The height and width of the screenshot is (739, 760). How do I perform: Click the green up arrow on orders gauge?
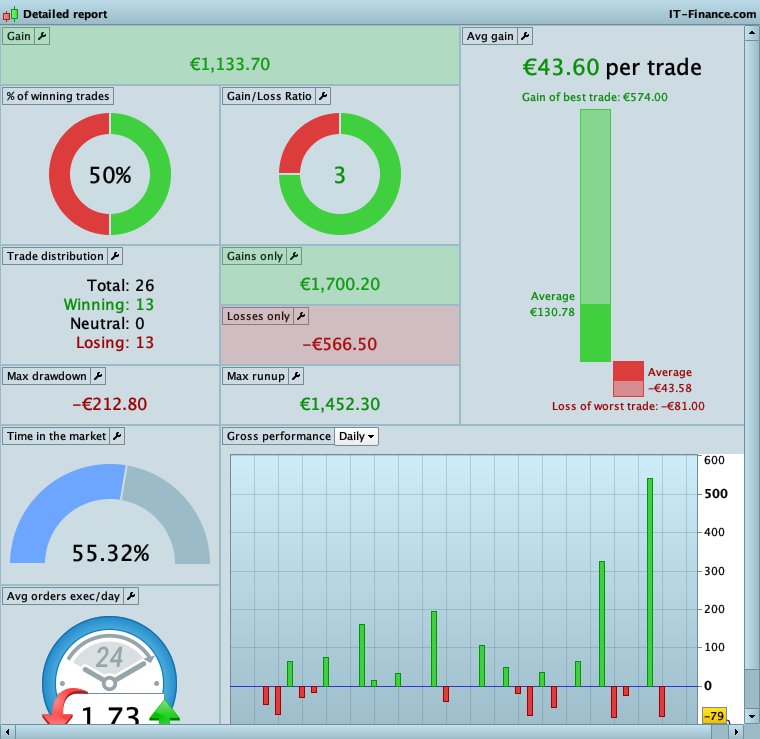164,712
